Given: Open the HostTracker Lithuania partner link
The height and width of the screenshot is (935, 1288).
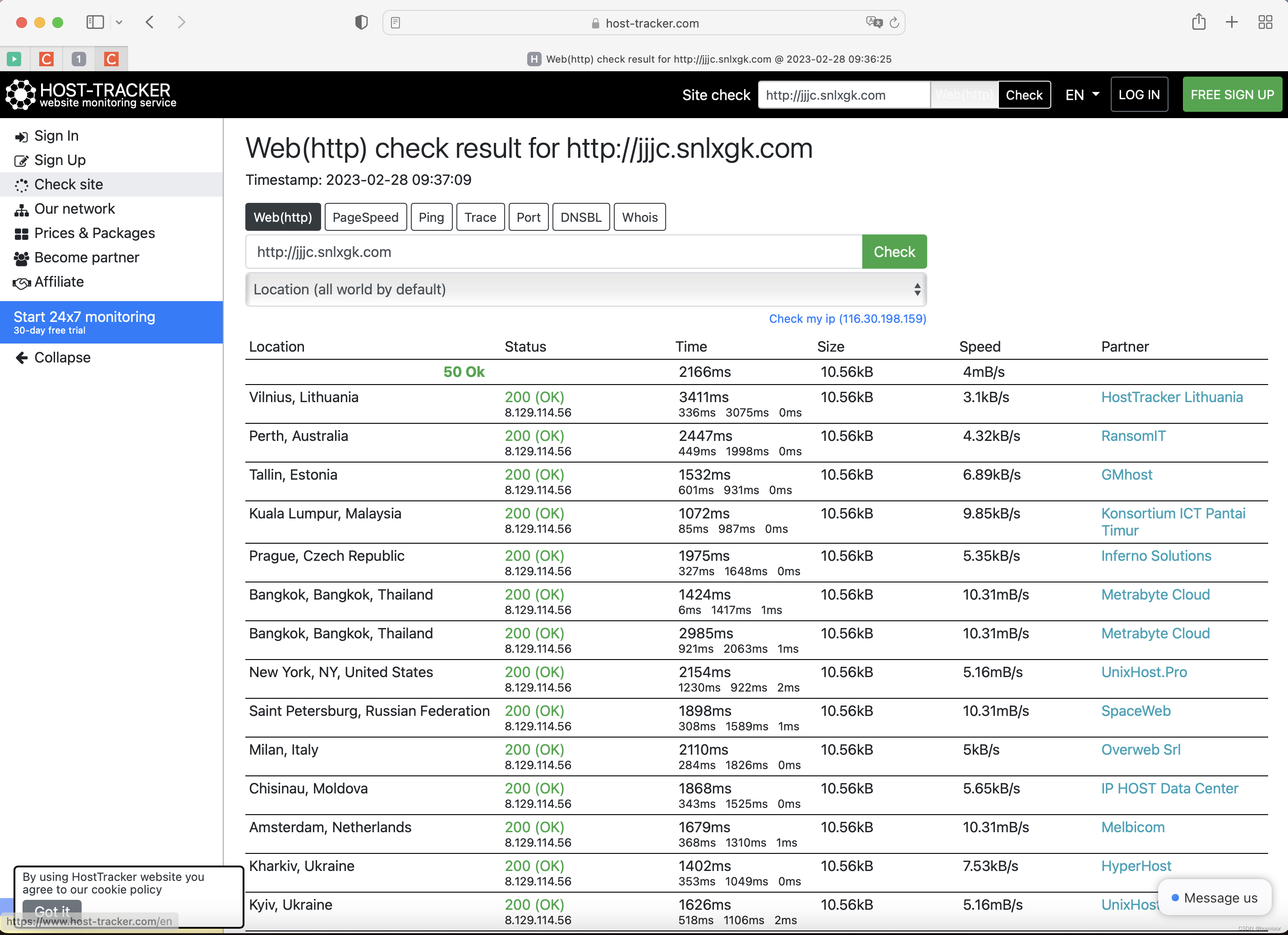Looking at the screenshot, I should pos(1171,397).
